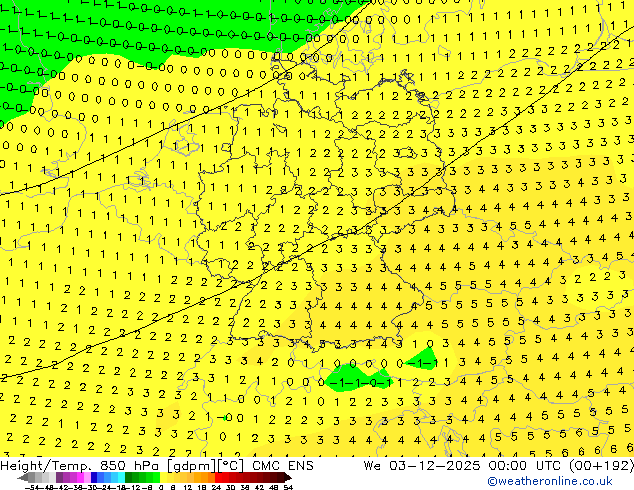Click the gray left arrow end of the legend
The image size is (634, 490).
(x=23, y=478)
